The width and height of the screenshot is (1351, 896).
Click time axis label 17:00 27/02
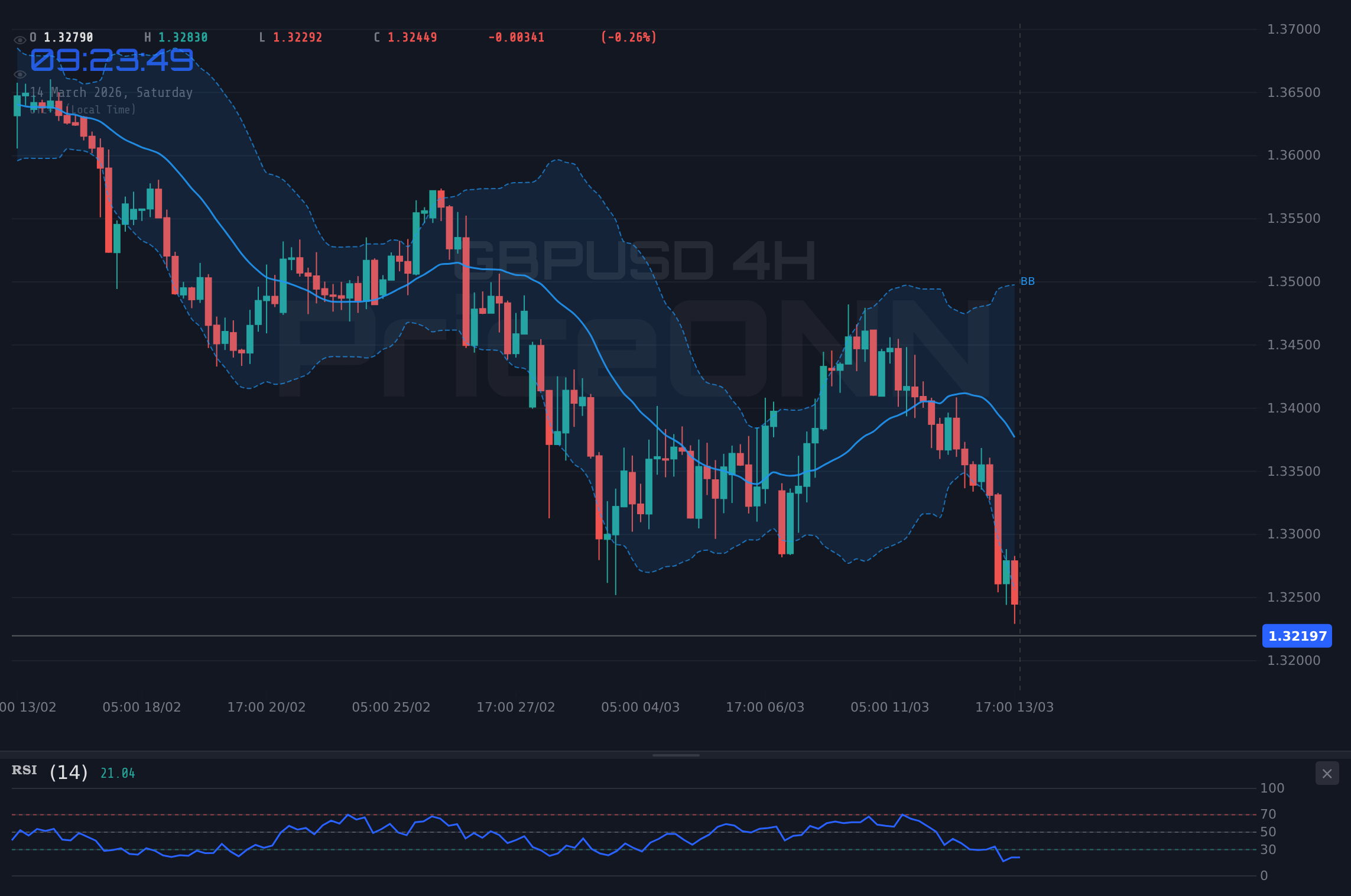tap(516, 707)
